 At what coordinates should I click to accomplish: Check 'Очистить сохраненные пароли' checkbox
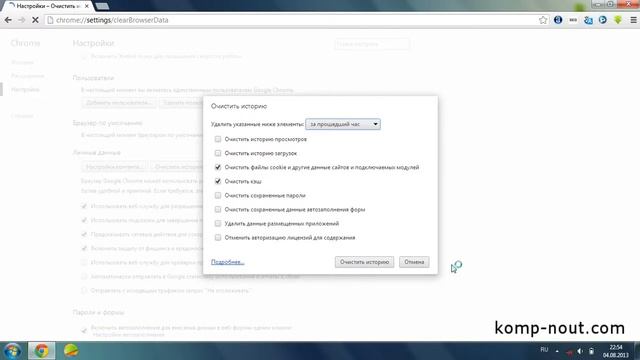click(x=218, y=195)
